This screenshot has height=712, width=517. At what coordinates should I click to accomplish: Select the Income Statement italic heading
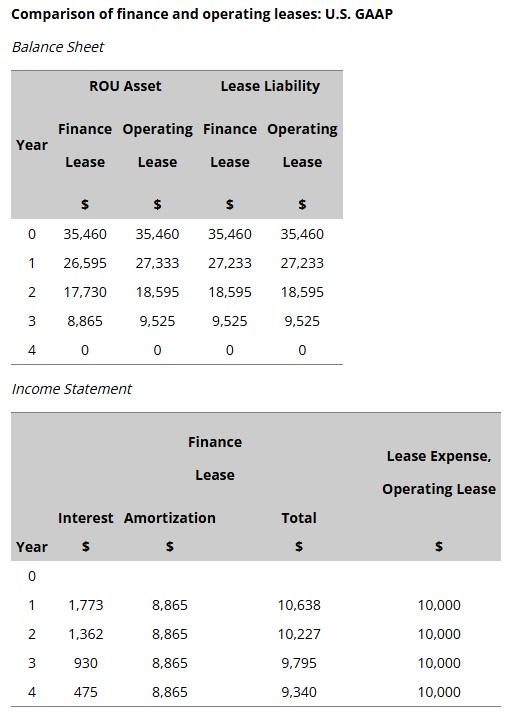[x=72, y=389]
